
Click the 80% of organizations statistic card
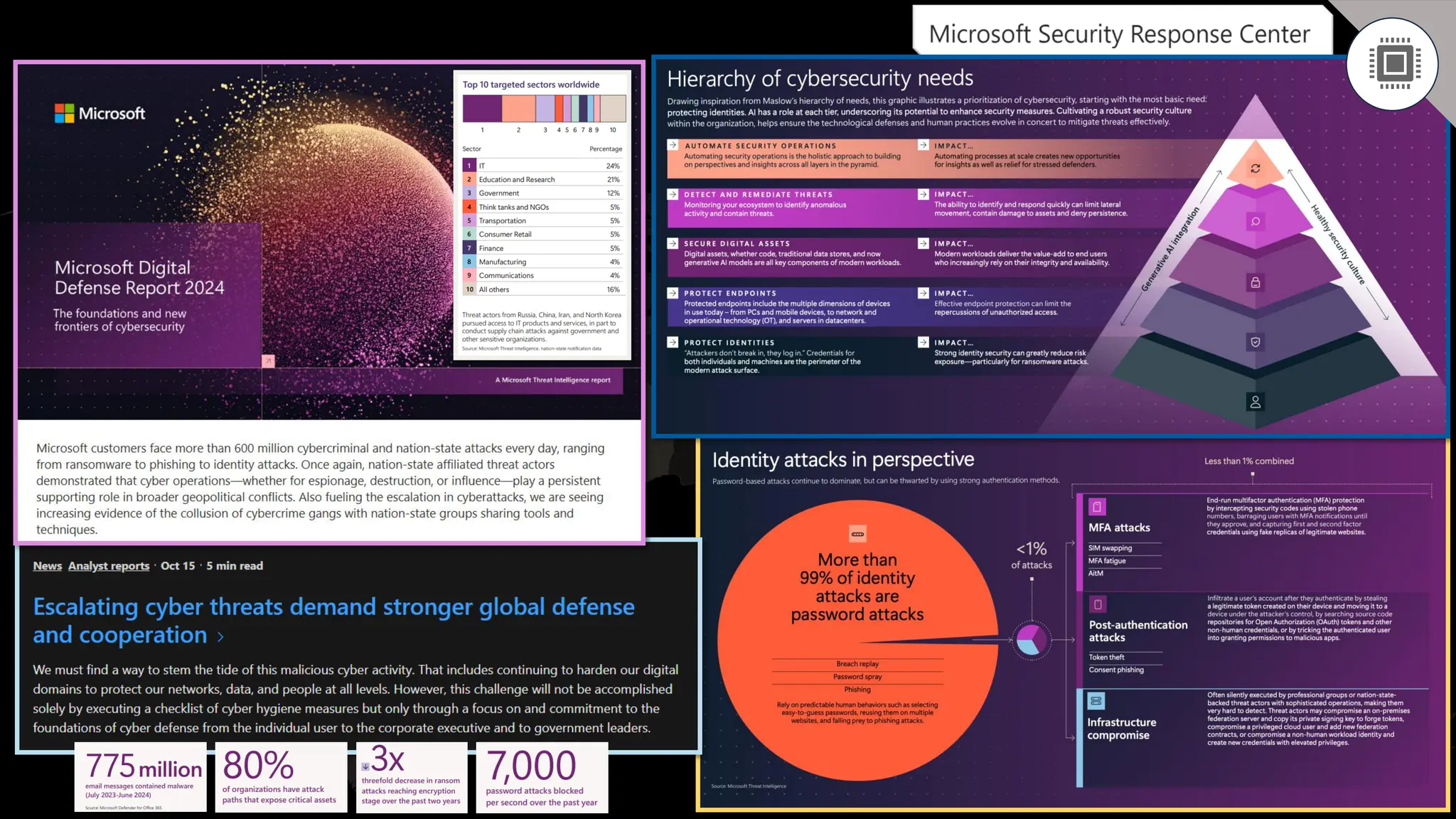[281, 777]
